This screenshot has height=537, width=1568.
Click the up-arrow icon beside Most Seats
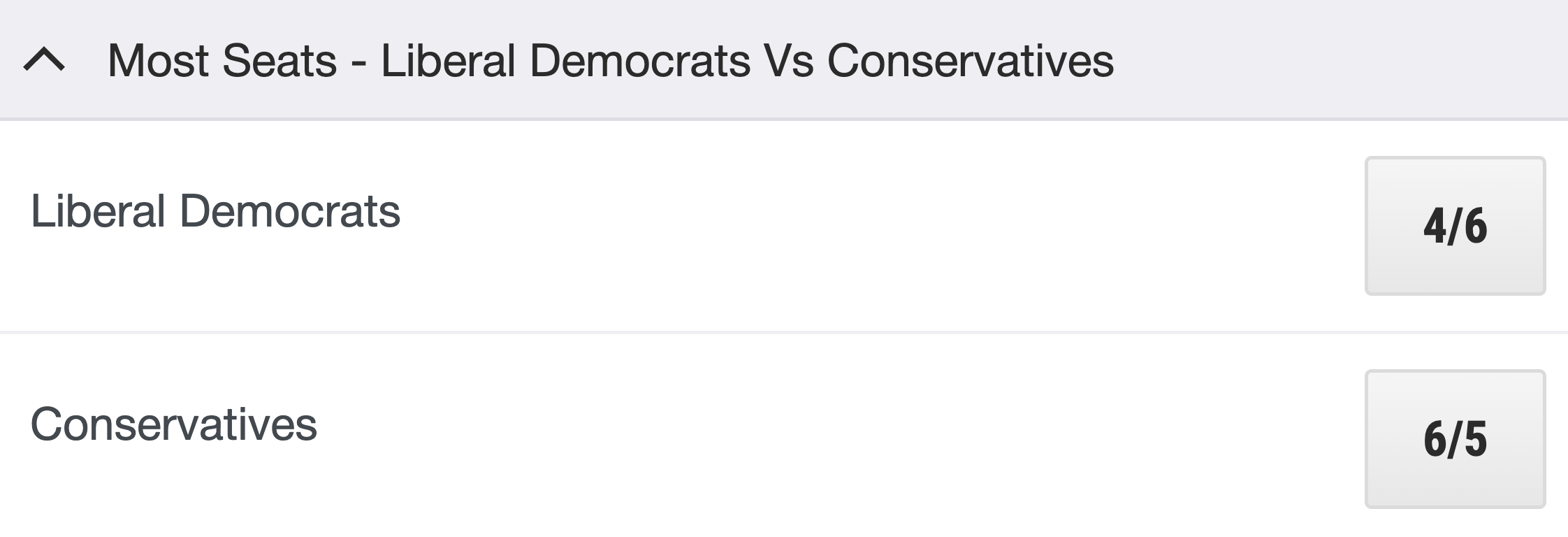tap(44, 60)
